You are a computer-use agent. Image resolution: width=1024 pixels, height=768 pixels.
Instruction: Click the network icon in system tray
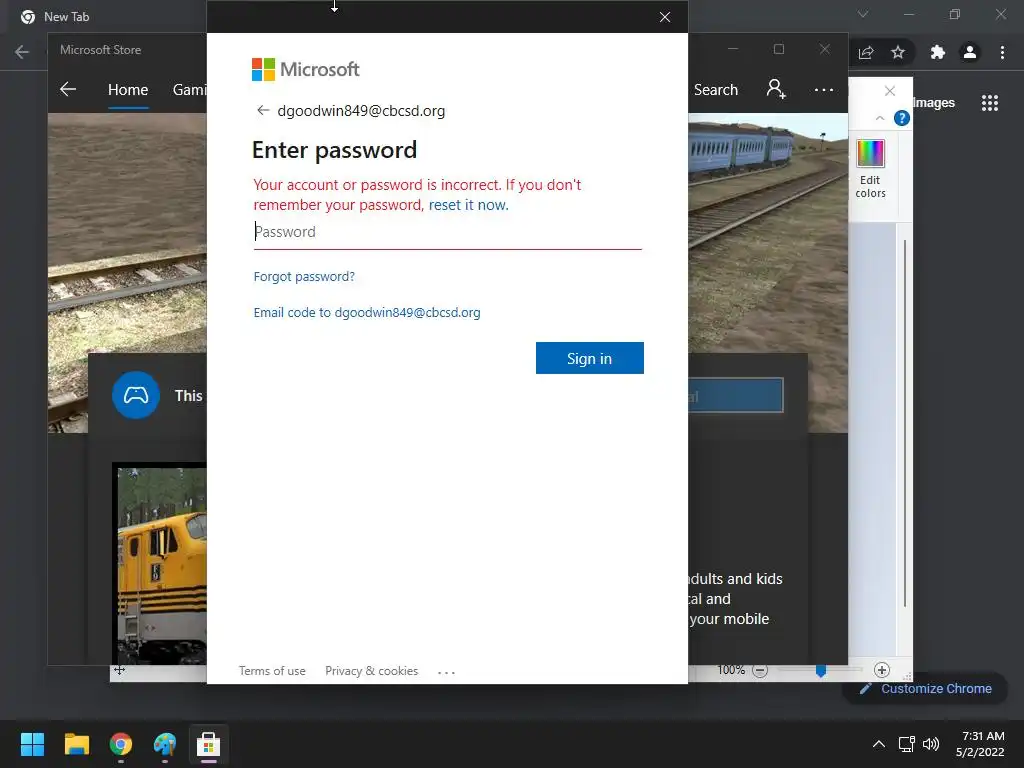[906, 744]
